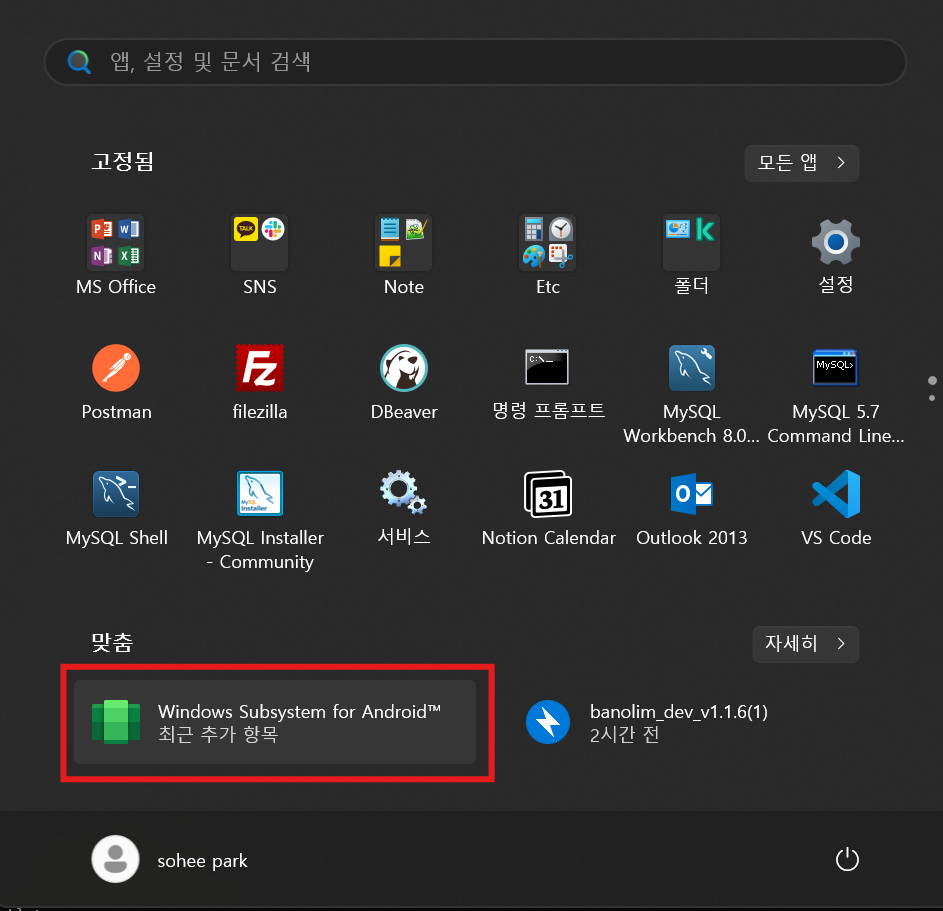The width and height of the screenshot is (943, 911).
Task: Launch Postman
Action: pyautogui.click(x=116, y=382)
